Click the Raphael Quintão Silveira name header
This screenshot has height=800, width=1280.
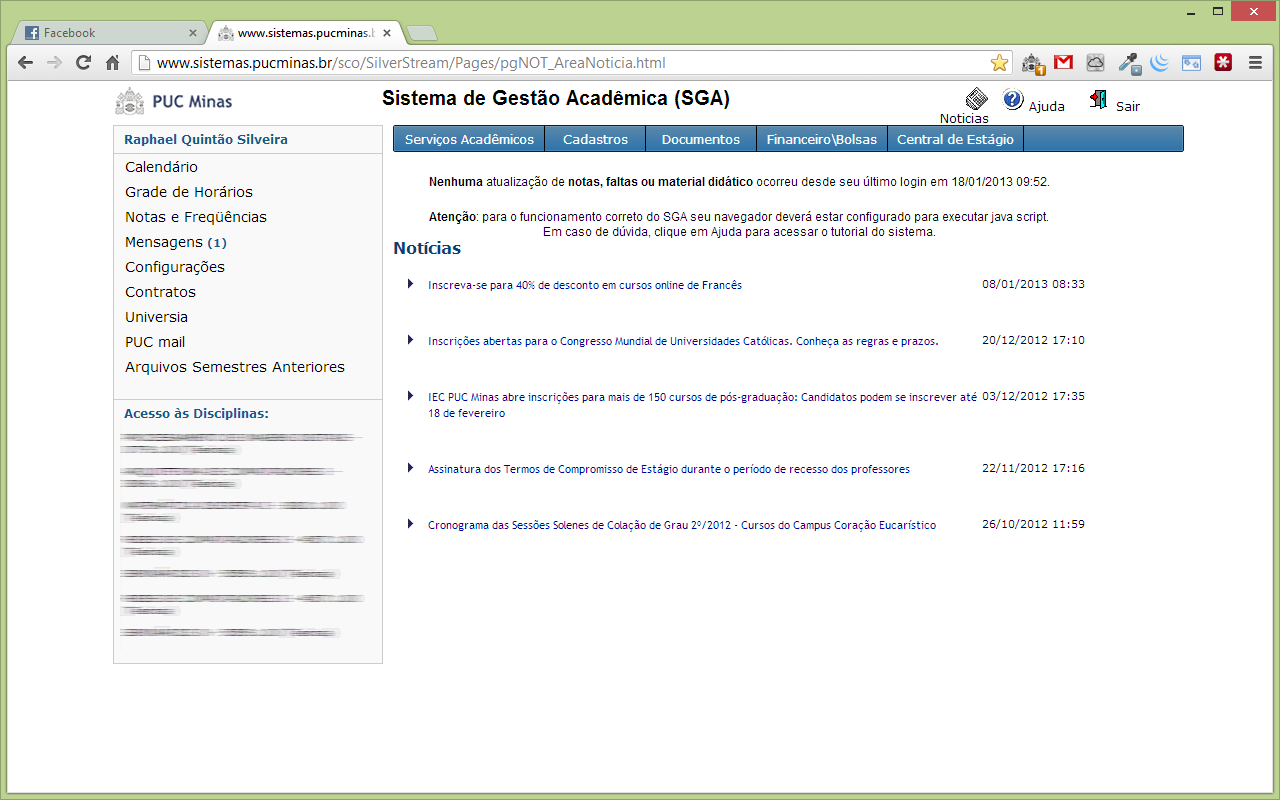click(x=206, y=140)
